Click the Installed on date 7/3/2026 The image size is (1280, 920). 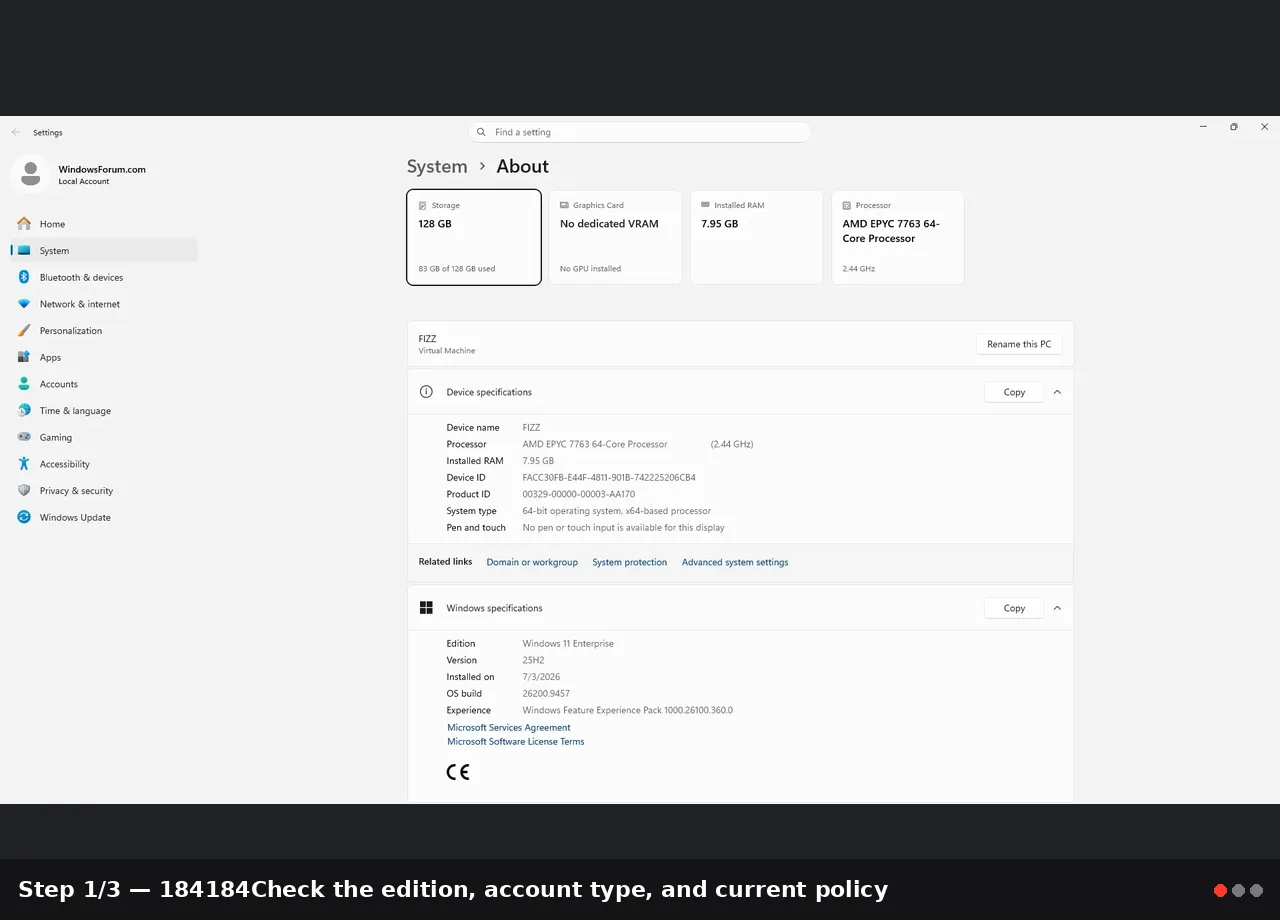541,677
